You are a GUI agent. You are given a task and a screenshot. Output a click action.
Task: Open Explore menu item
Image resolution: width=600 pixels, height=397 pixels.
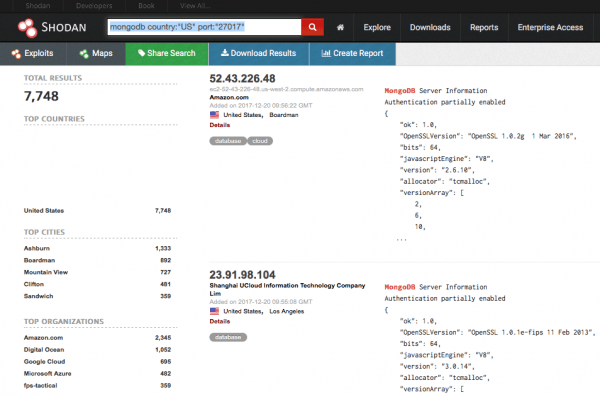coord(377,28)
